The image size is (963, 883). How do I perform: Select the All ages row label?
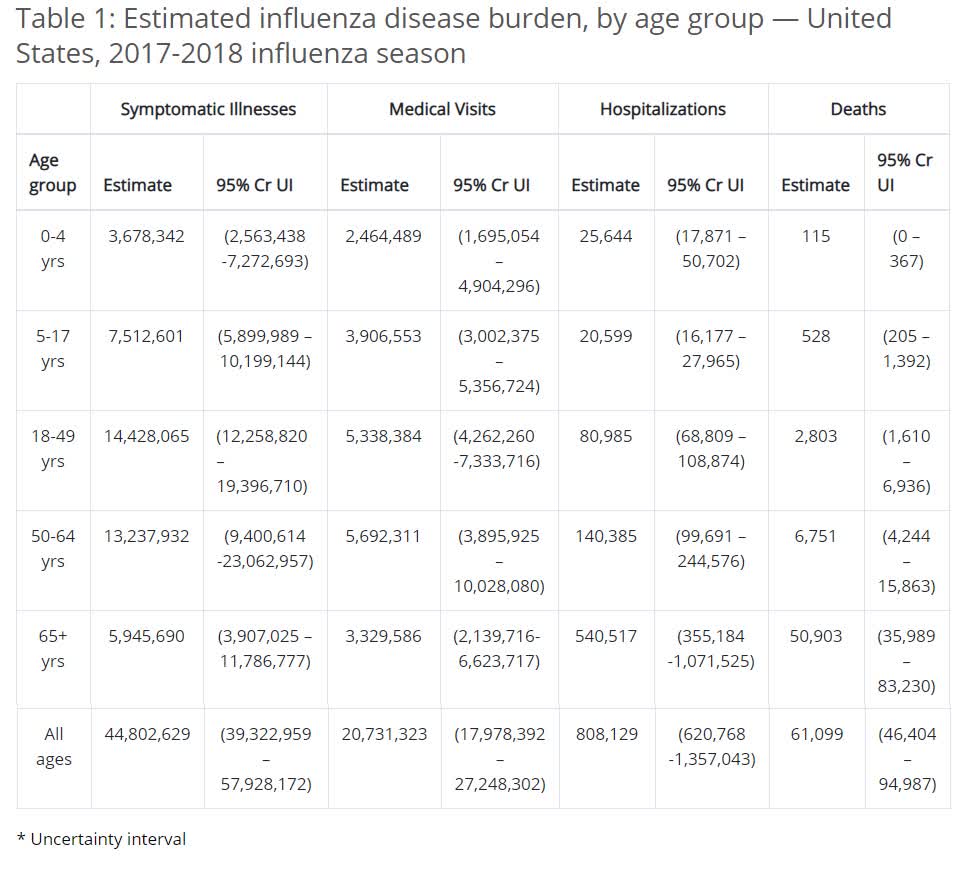[x=53, y=746]
